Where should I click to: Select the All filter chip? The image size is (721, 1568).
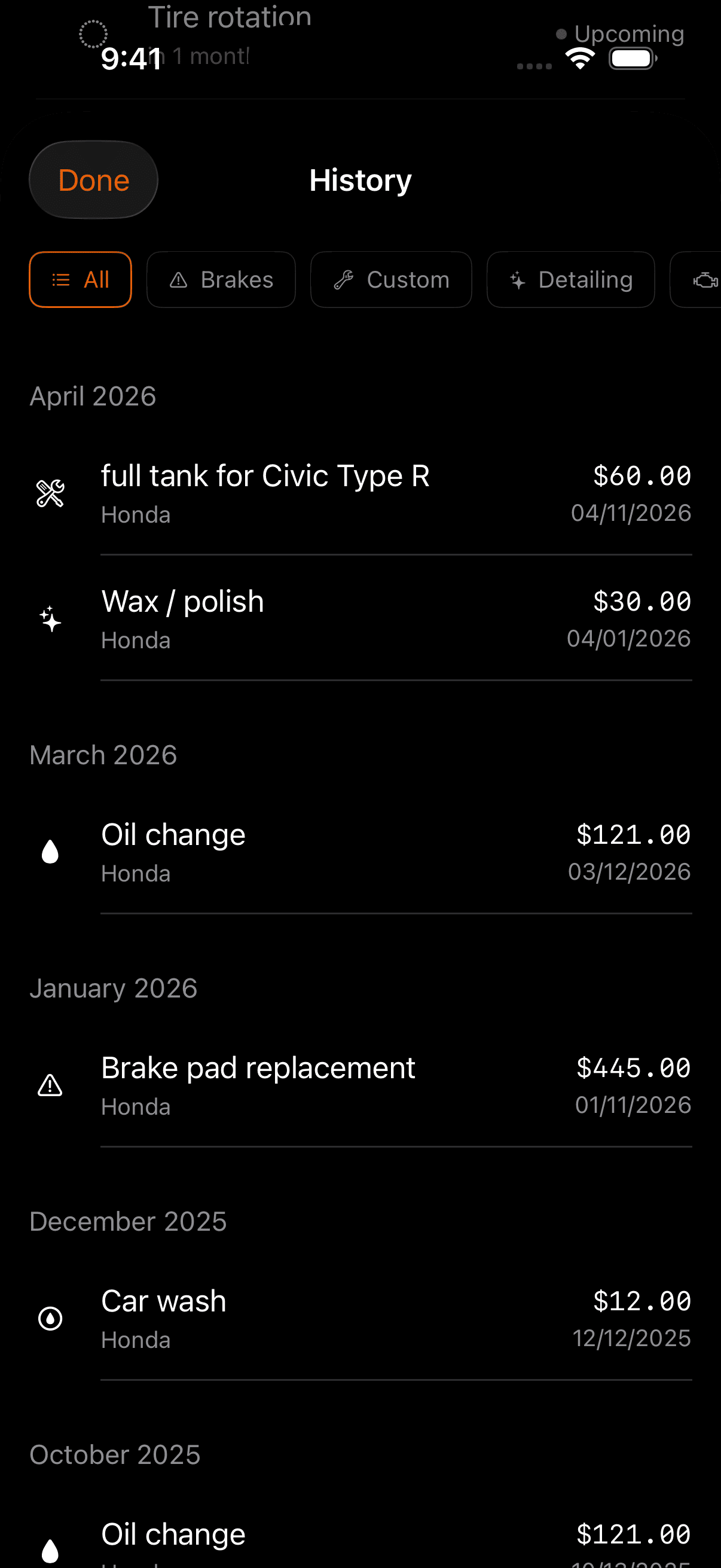(x=80, y=280)
